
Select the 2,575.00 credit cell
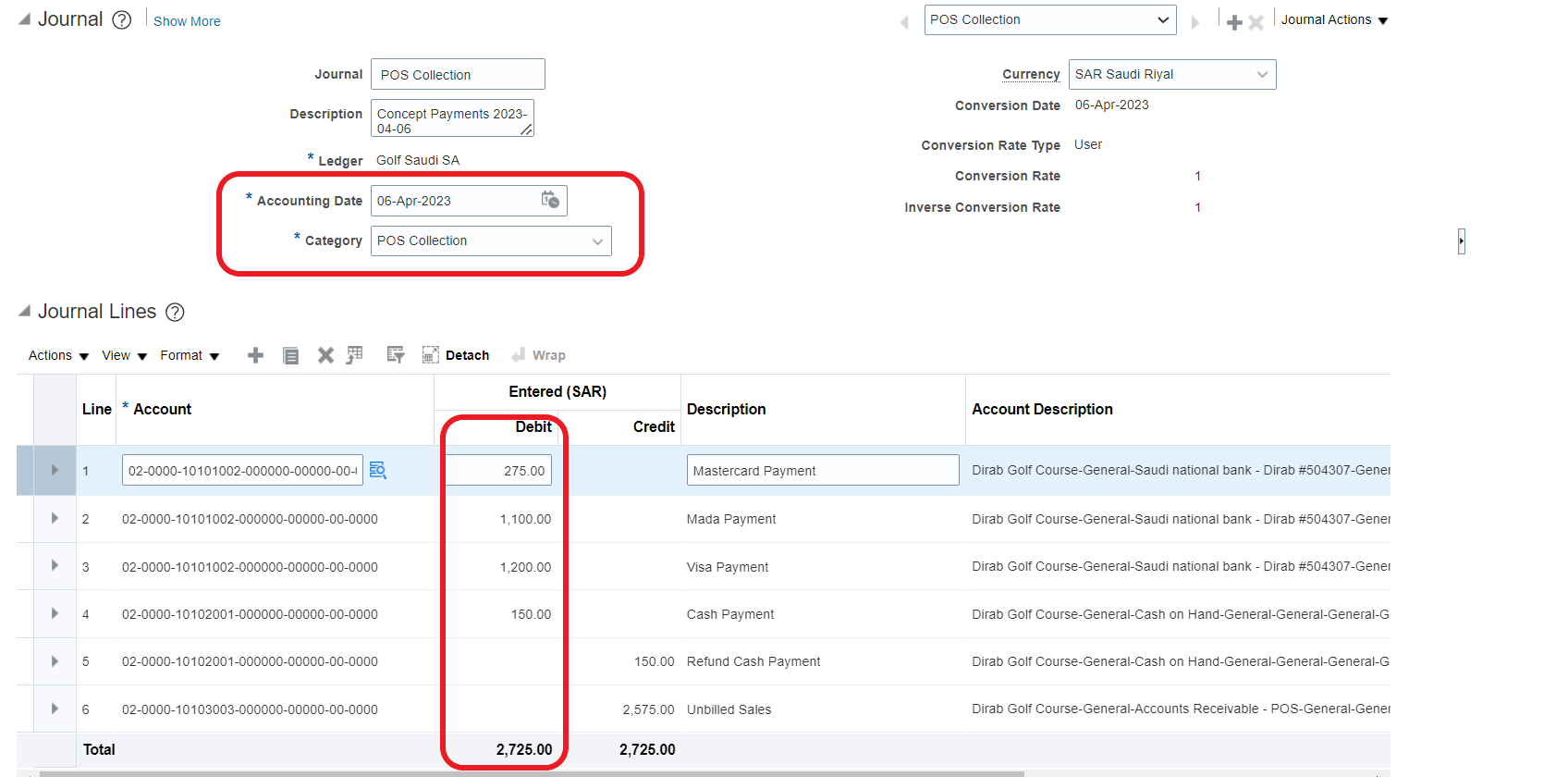(x=648, y=709)
